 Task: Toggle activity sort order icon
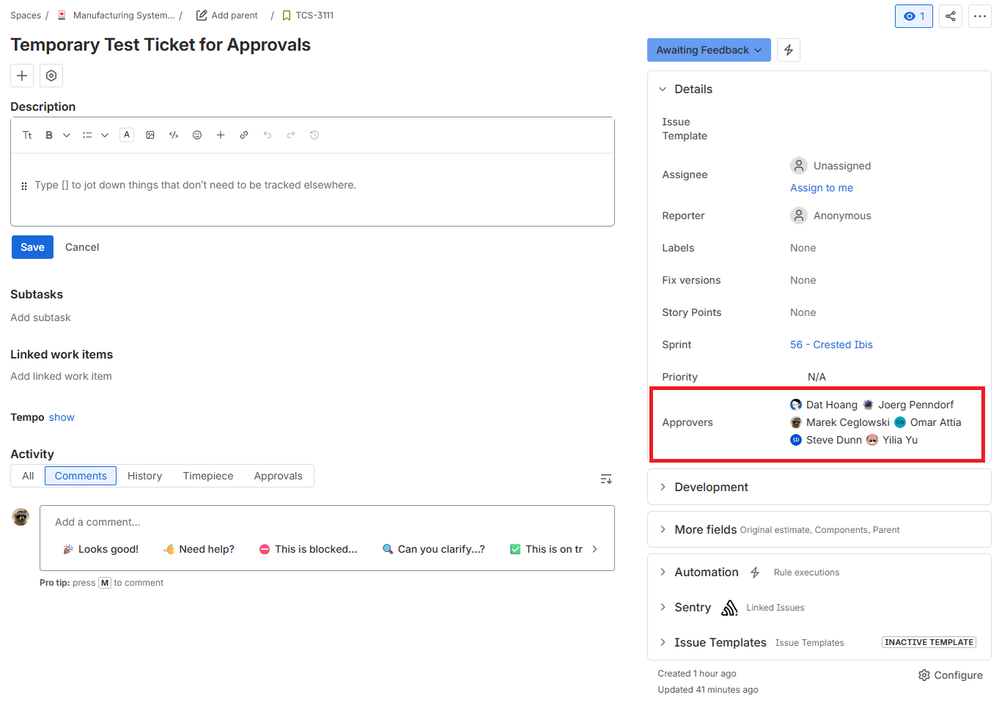[606, 479]
